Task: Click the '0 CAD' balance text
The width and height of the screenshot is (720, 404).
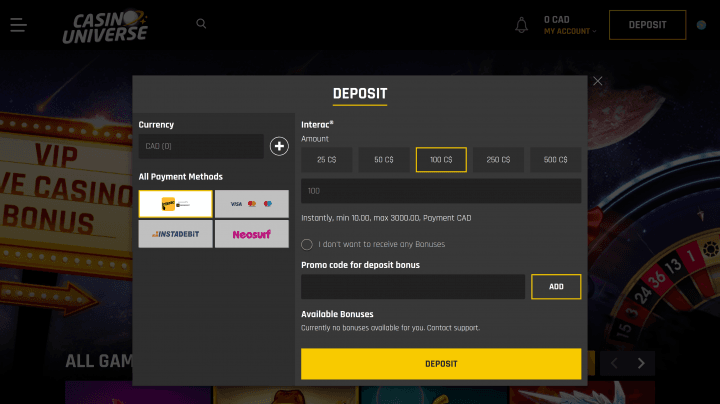Action: (x=557, y=20)
